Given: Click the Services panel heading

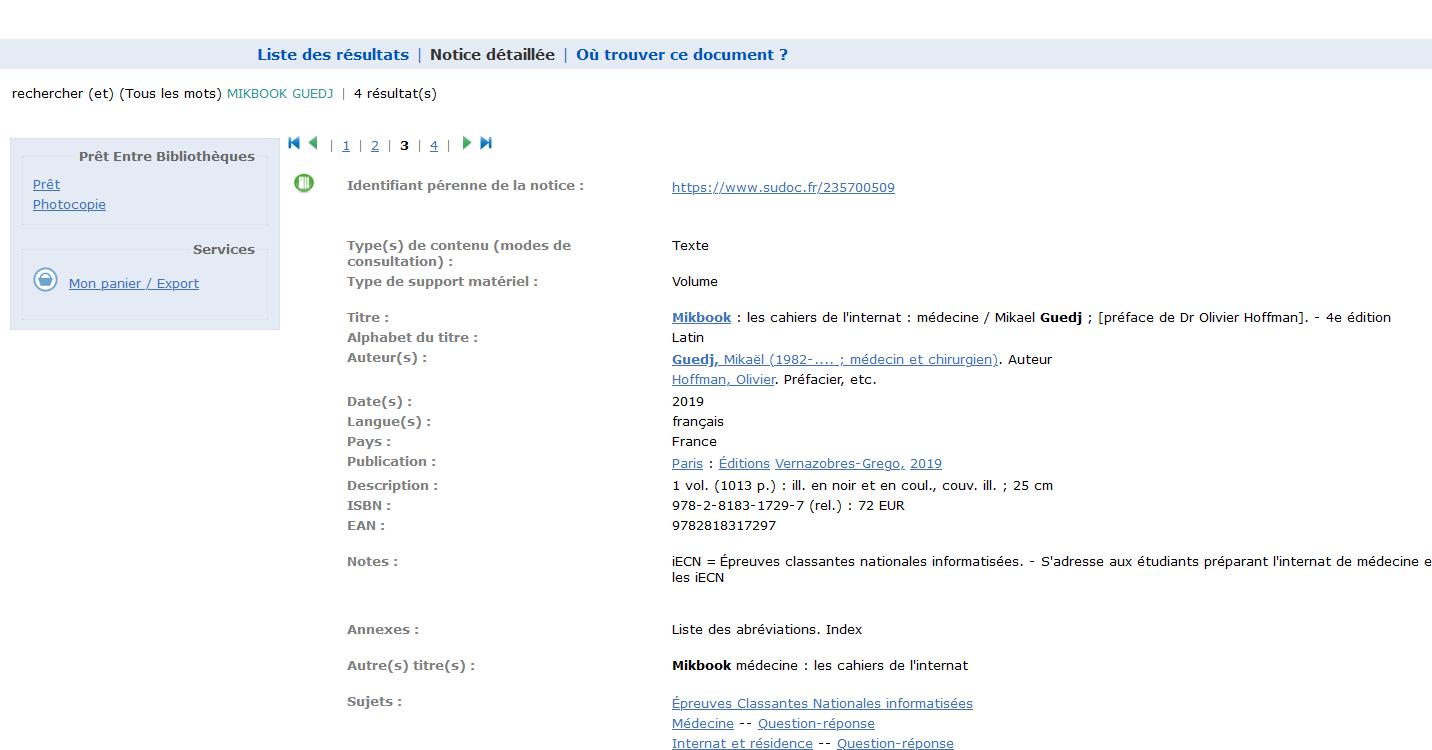Looking at the screenshot, I should pos(224,250).
